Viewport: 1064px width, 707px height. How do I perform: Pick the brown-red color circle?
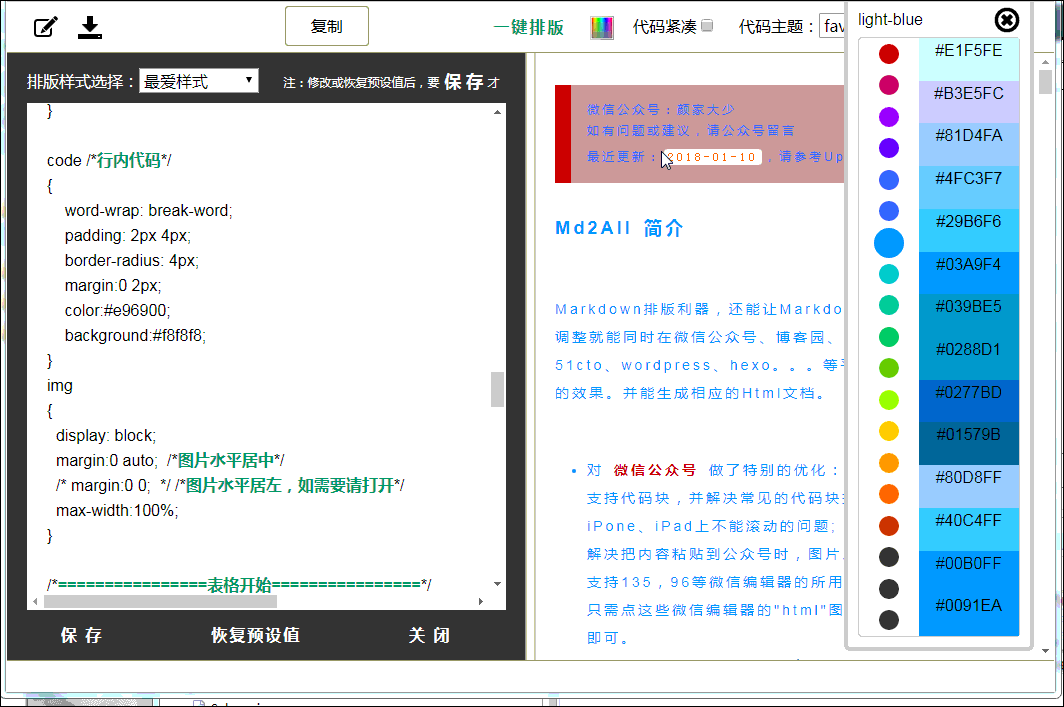pyautogui.click(x=889, y=526)
